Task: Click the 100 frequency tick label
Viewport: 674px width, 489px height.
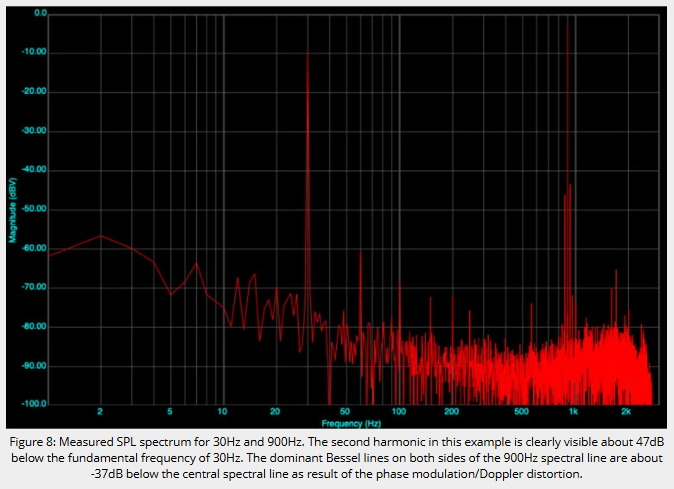Action: pos(398,412)
